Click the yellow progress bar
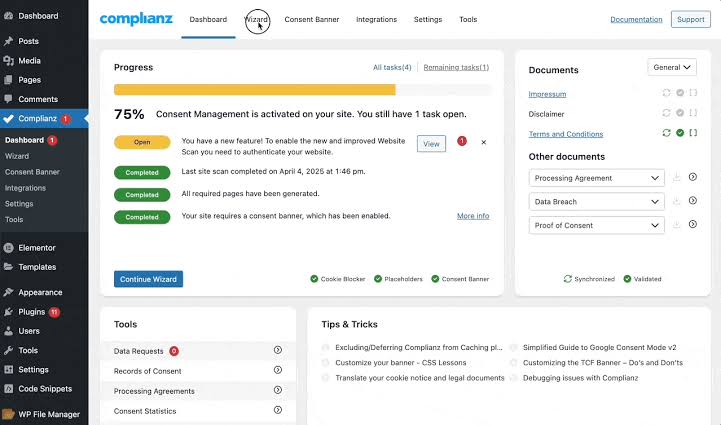Screen dimensions: 721x425 255,90
